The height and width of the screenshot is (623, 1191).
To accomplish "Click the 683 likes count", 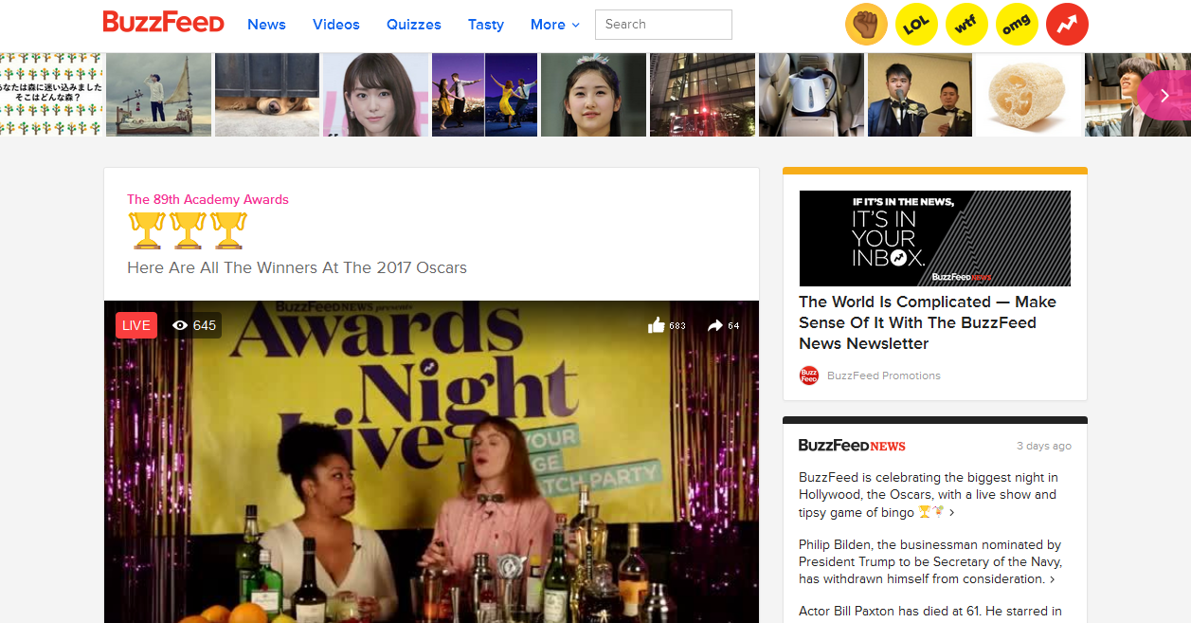I will (x=678, y=325).
